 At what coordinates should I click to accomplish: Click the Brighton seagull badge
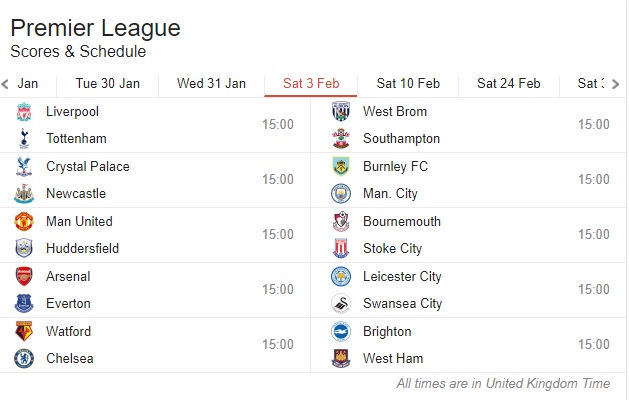341,332
